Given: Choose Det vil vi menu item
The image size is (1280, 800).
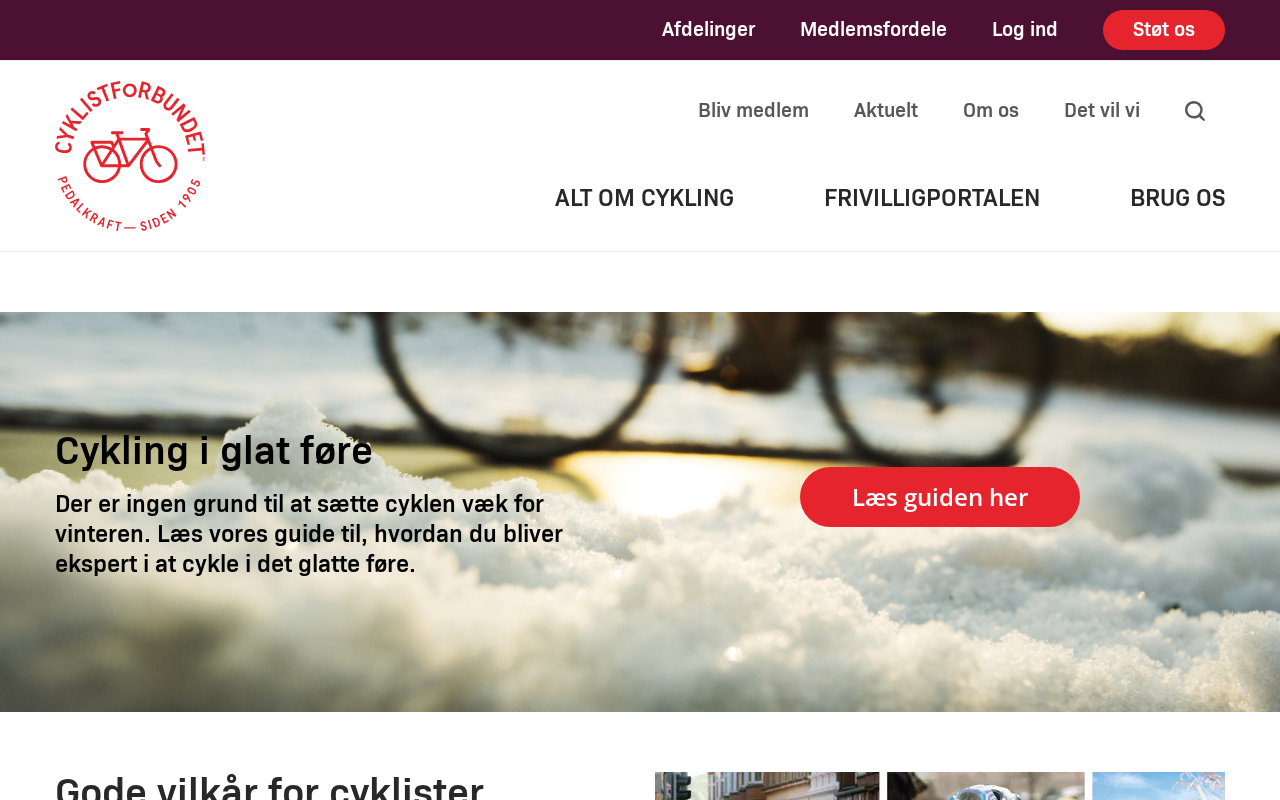Looking at the screenshot, I should [1102, 110].
